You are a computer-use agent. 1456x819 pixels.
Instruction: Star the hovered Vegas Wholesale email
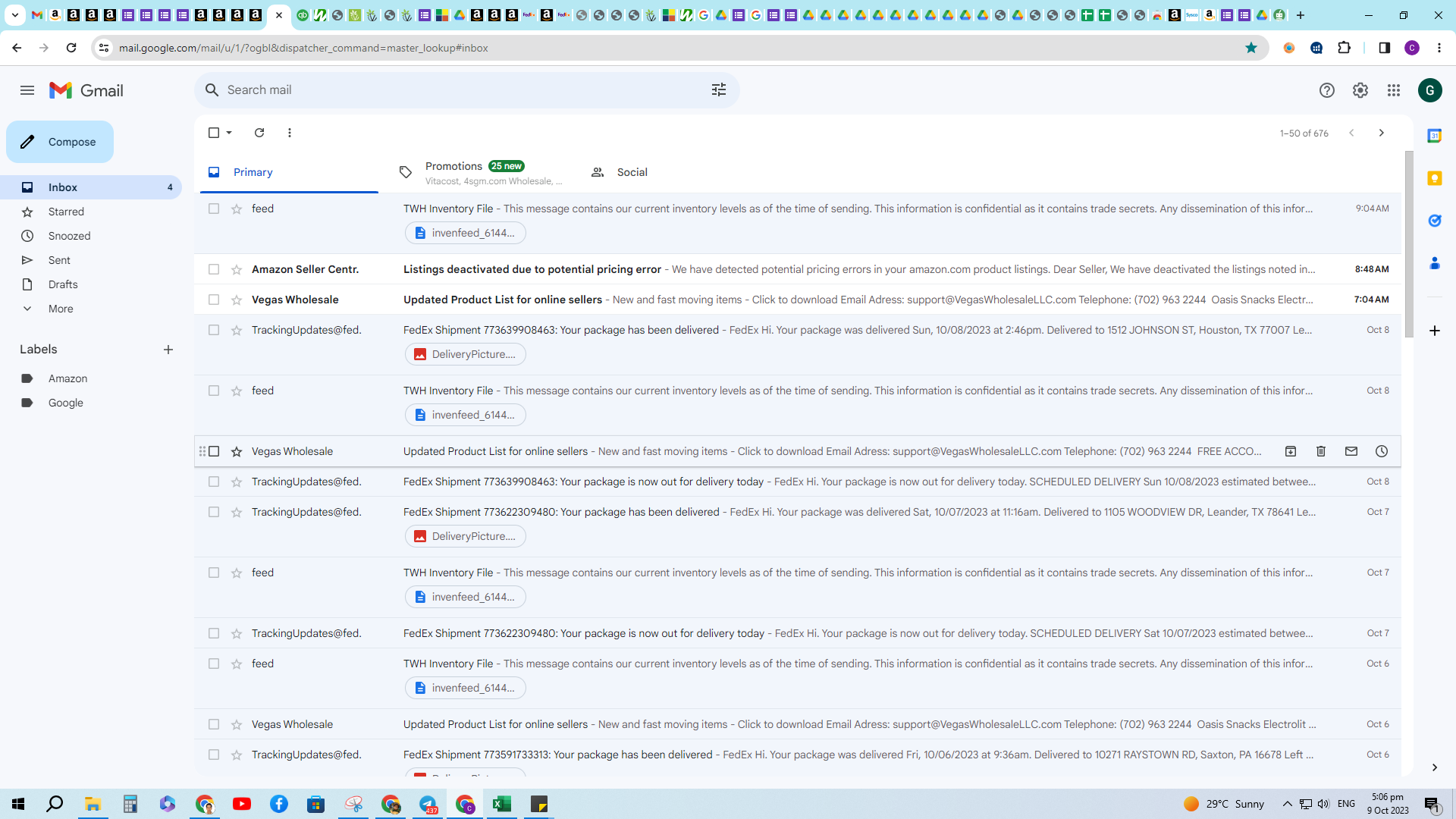point(237,452)
